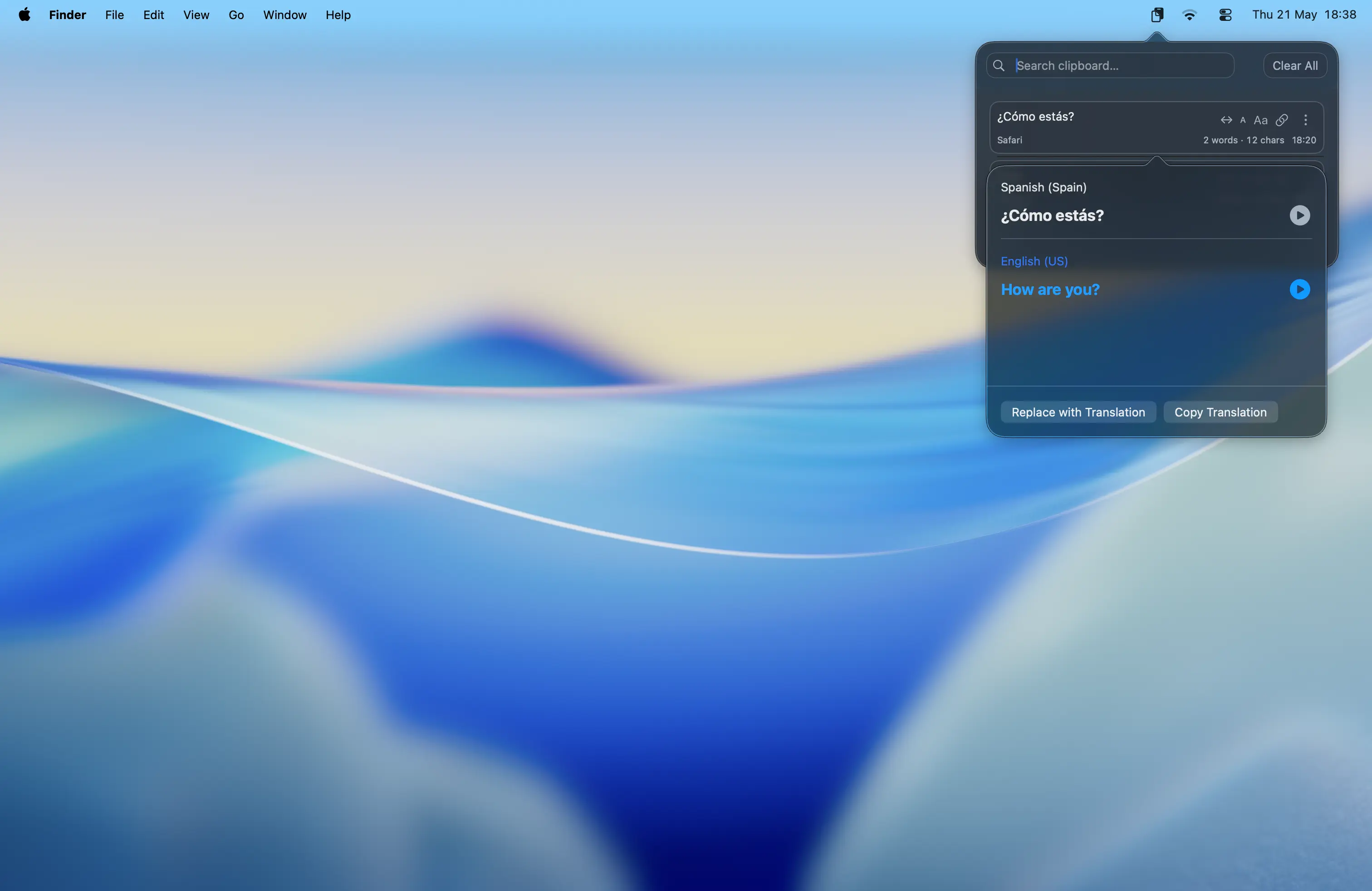Screen dimensions: 1372x891
Task: Open the Wi-Fi status menu
Action: pos(1189,15)
